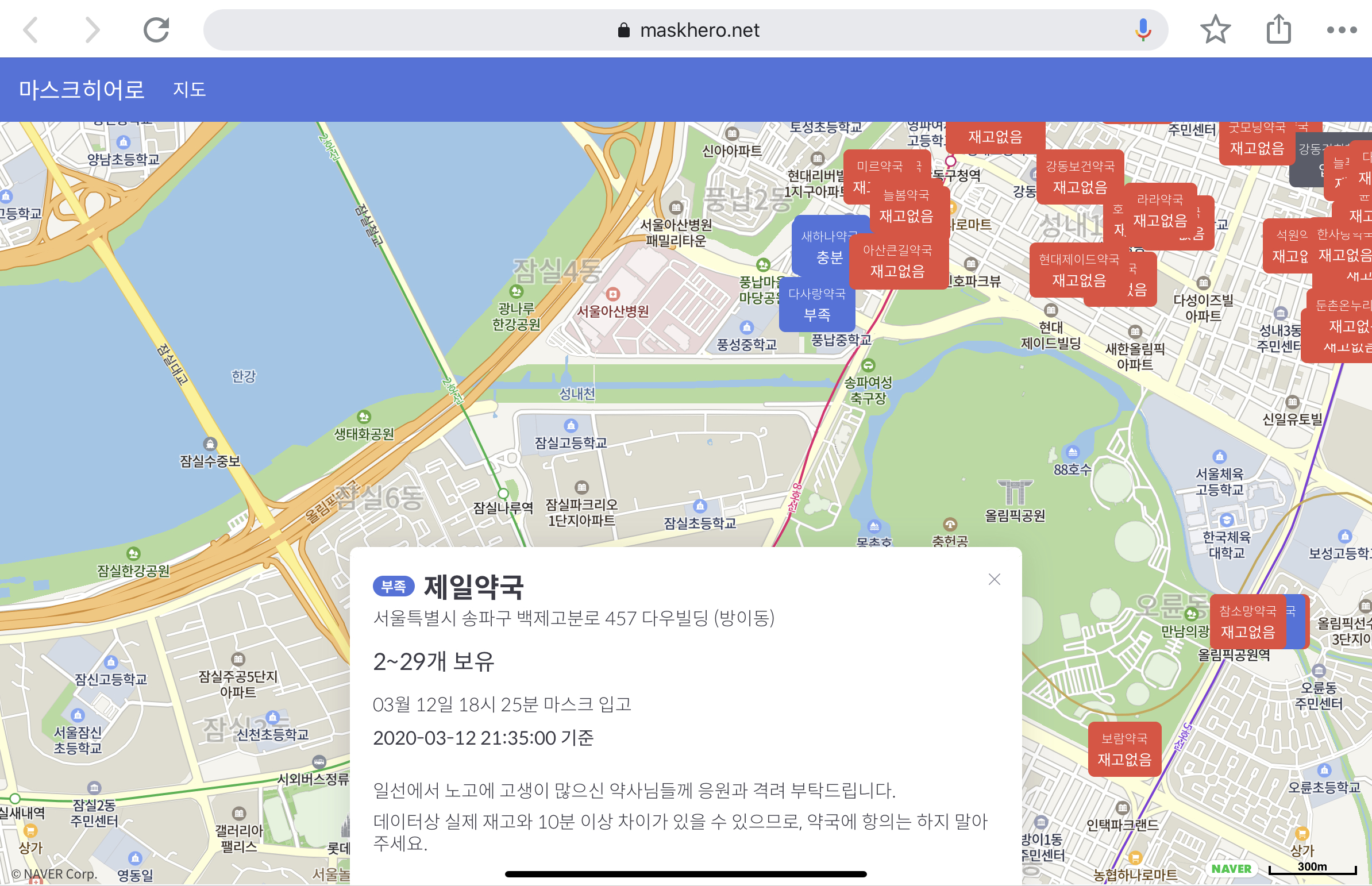This screenshot has width=1372, height=886.
Task: Select the 굿모닝약국 재고없음 marker
Action: point(1257,140)
